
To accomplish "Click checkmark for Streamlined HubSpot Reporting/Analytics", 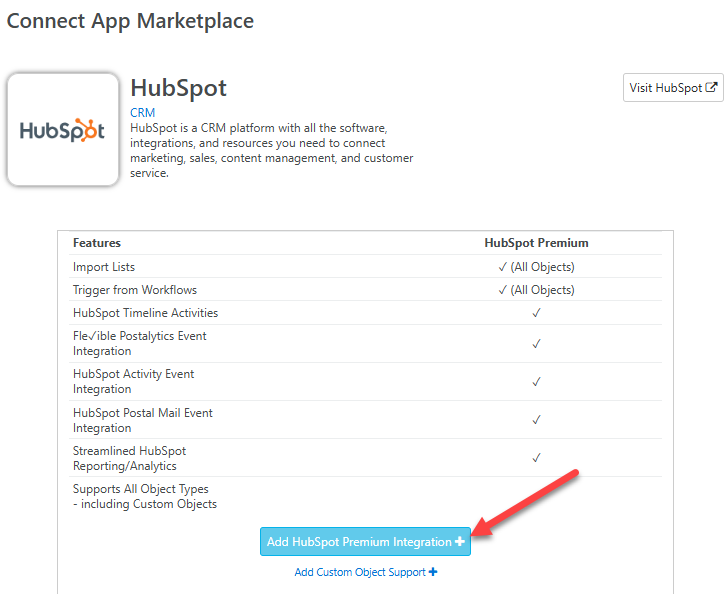I will coord(536,458).
